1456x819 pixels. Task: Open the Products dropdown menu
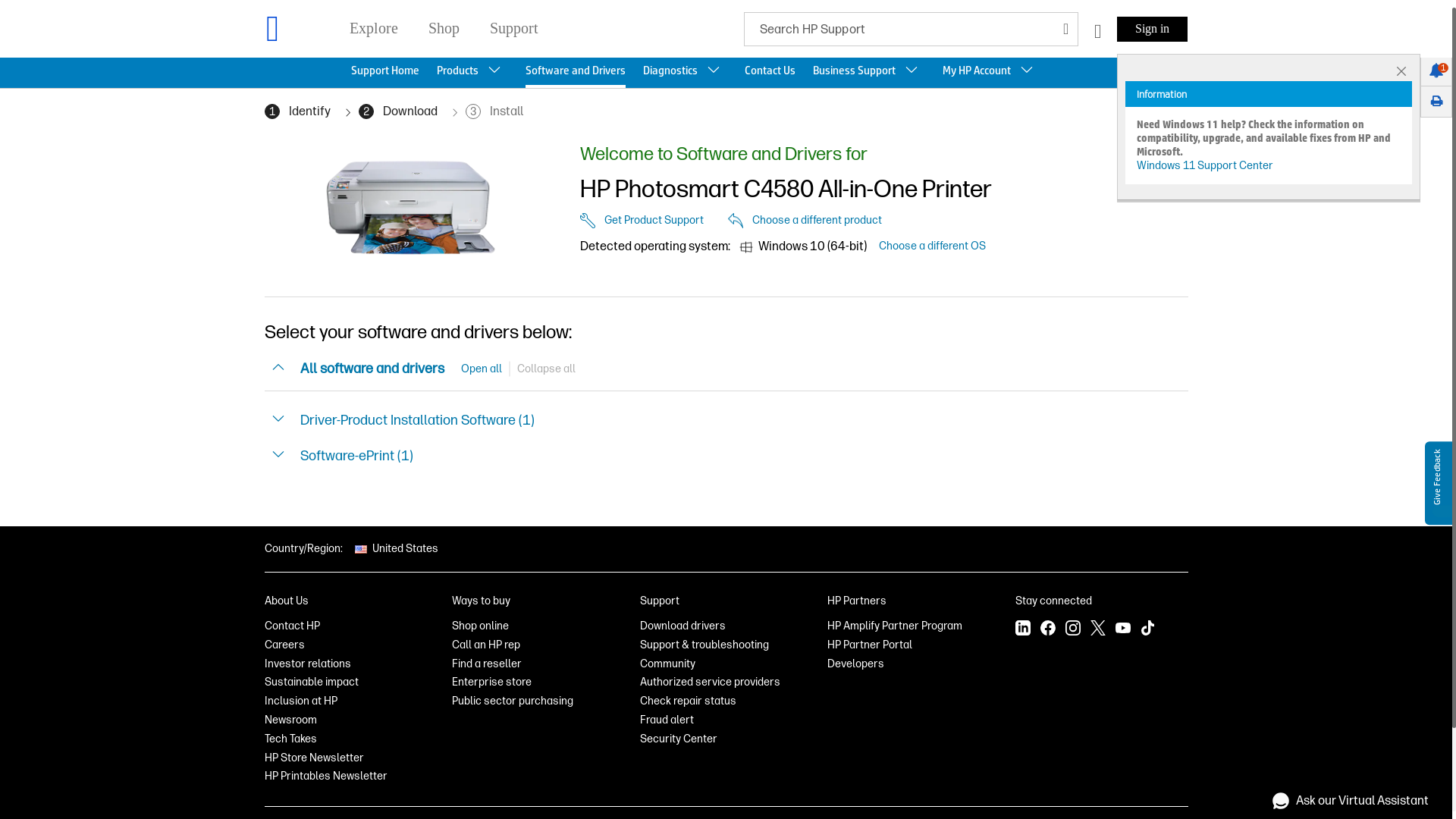coord(469,71)
